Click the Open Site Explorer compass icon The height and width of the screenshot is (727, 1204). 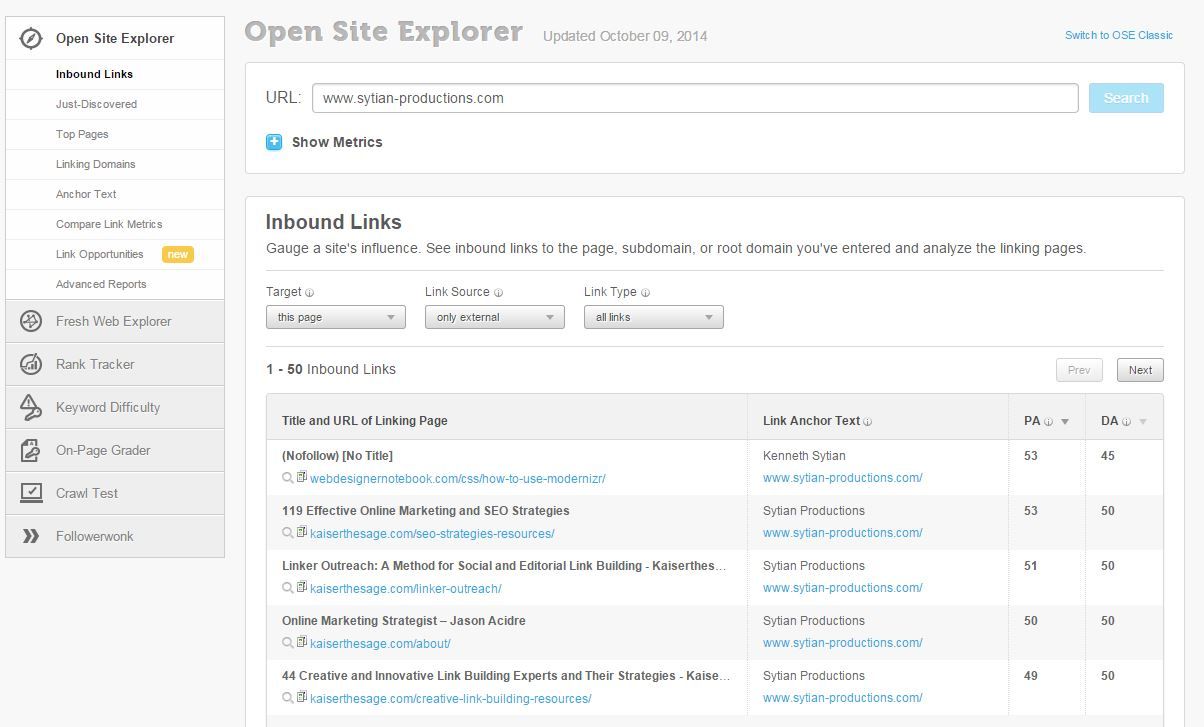pos(31,39)
